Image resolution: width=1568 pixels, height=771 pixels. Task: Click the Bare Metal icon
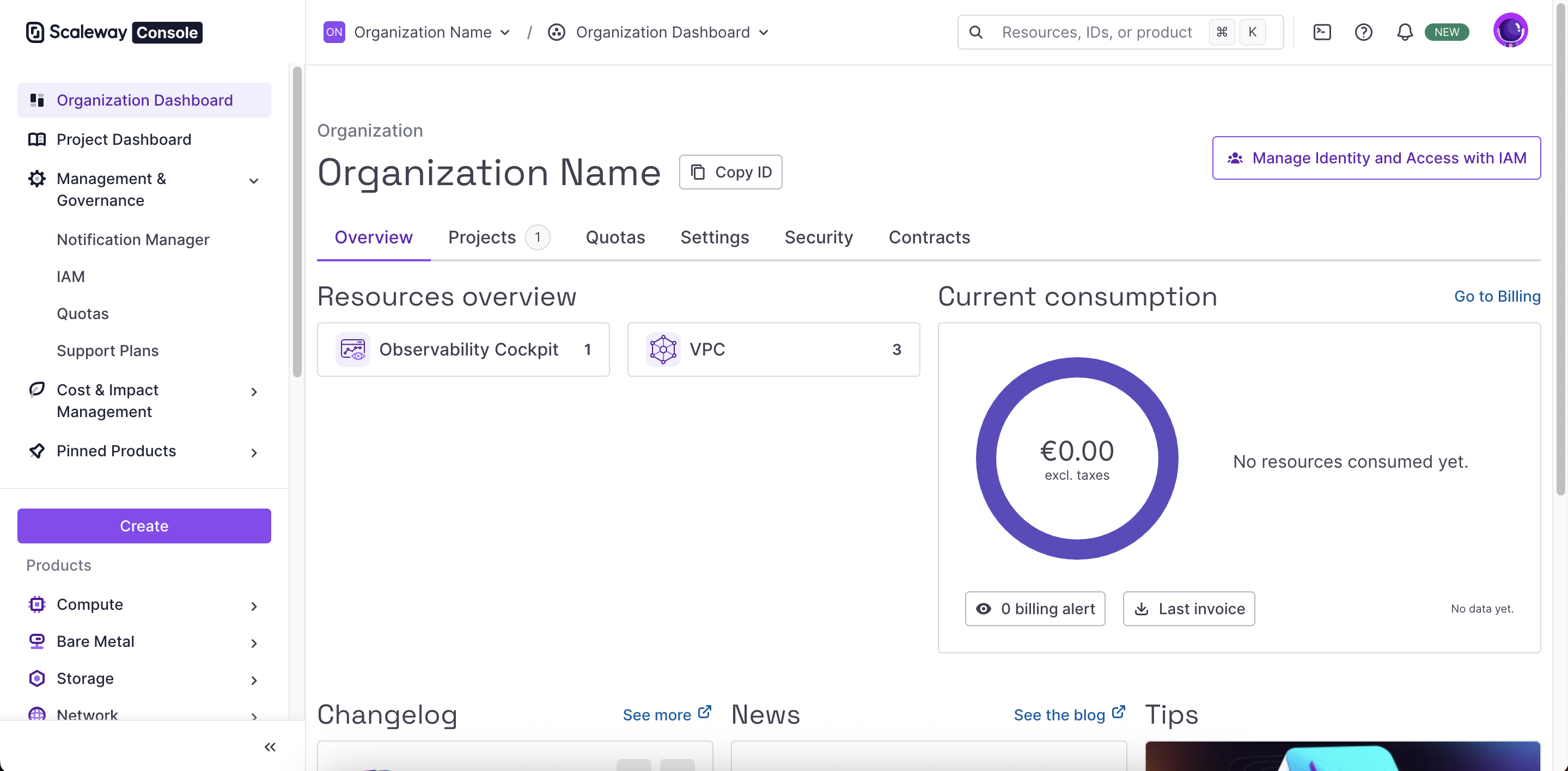pyautogui.click(x=37, y=641)
